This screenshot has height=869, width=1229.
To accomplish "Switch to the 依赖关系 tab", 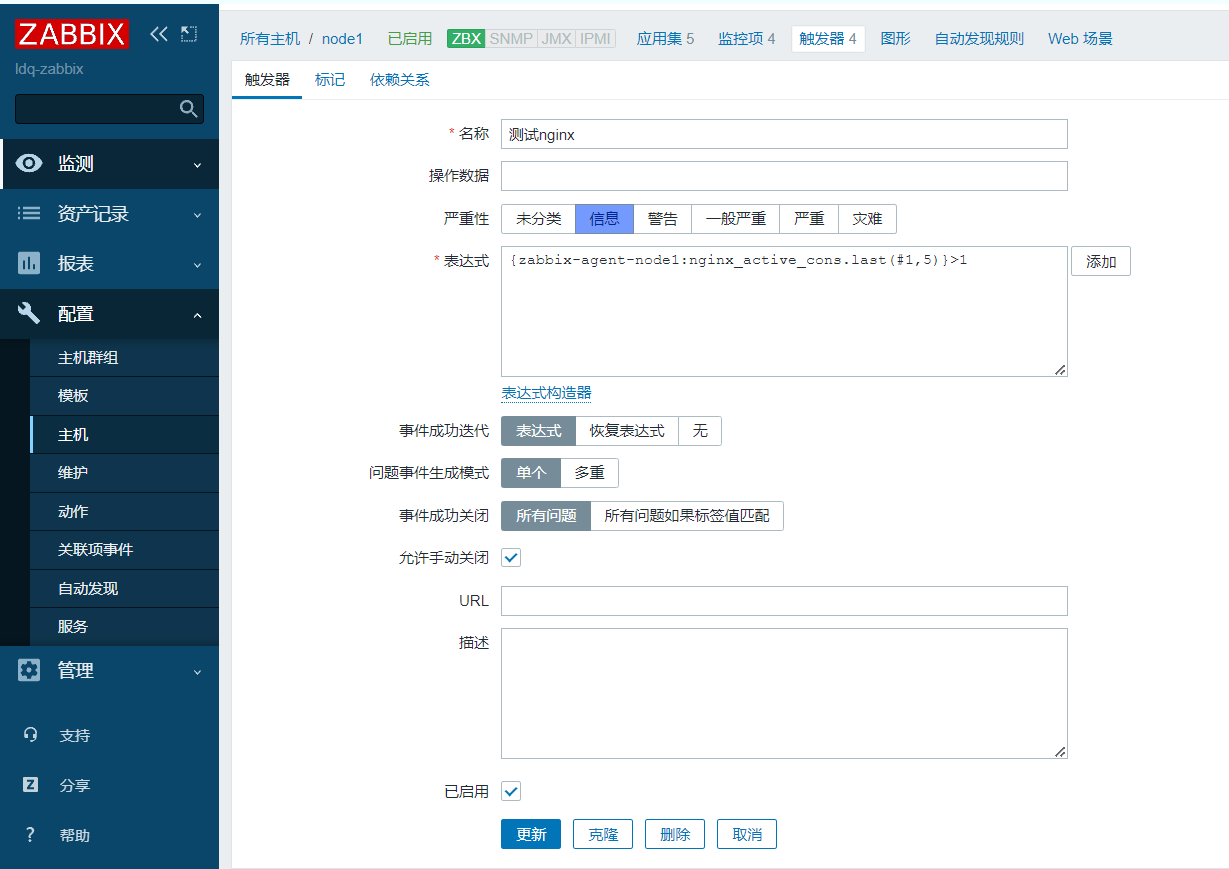I will coord(399,80).
